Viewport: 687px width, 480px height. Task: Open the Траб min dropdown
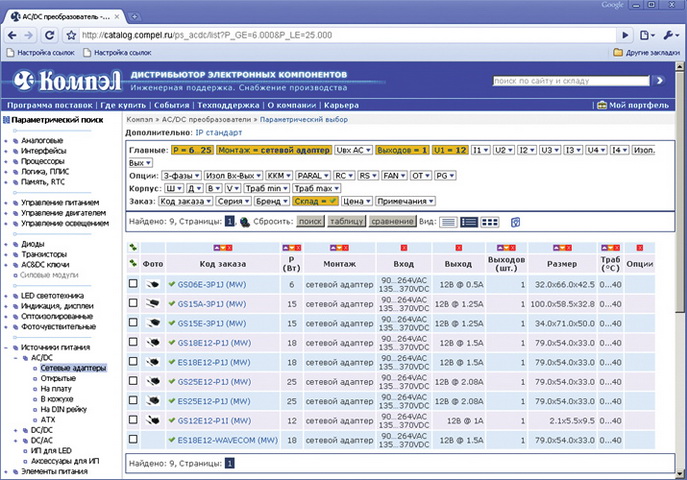point(266,188)
